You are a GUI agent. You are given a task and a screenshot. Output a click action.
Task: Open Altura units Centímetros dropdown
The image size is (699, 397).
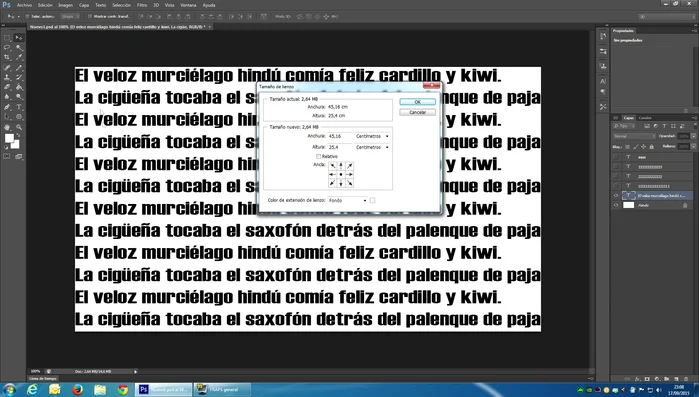point(372,147)
